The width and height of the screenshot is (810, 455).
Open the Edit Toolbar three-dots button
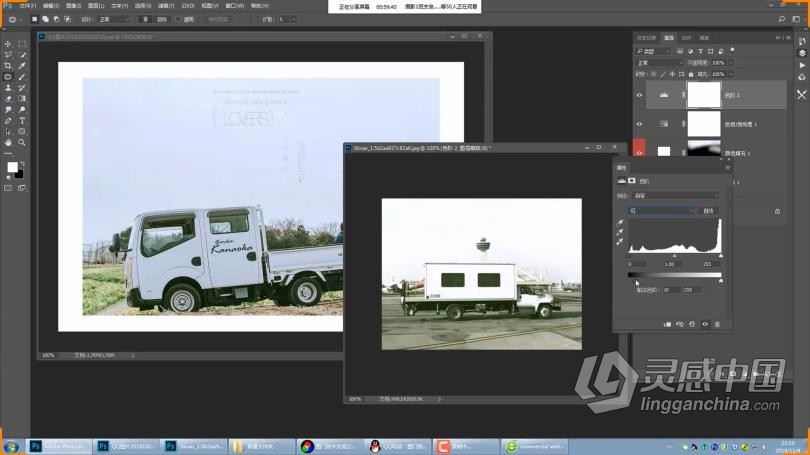coord(8,153)
